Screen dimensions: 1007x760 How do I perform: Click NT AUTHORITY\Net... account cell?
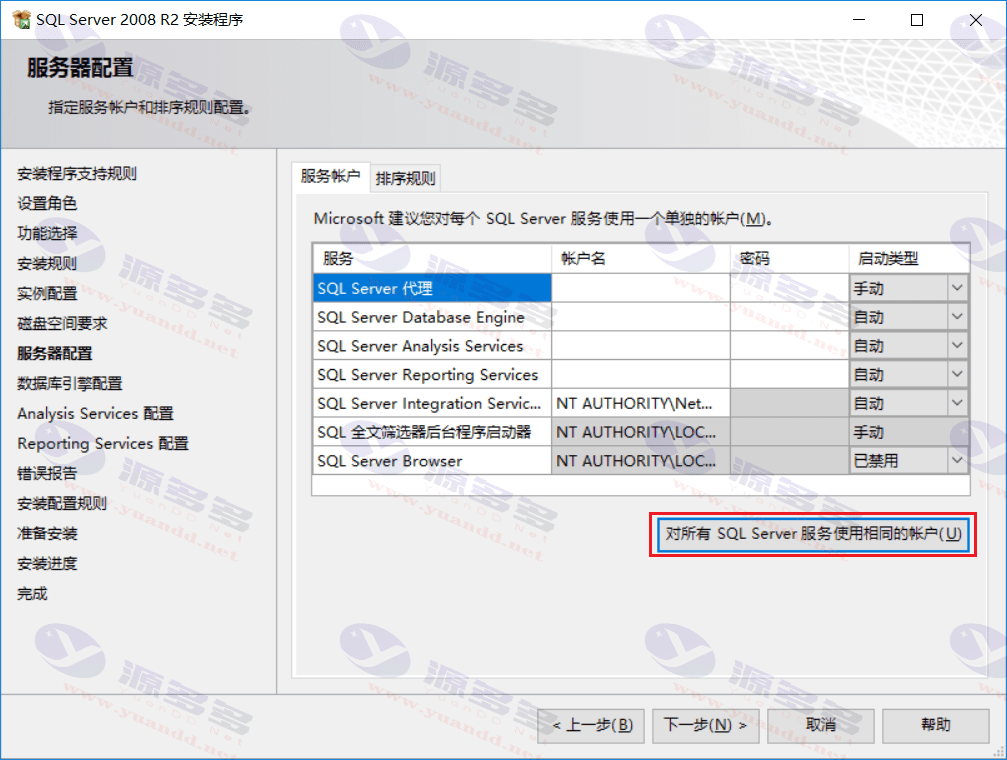tap(641, 403)
